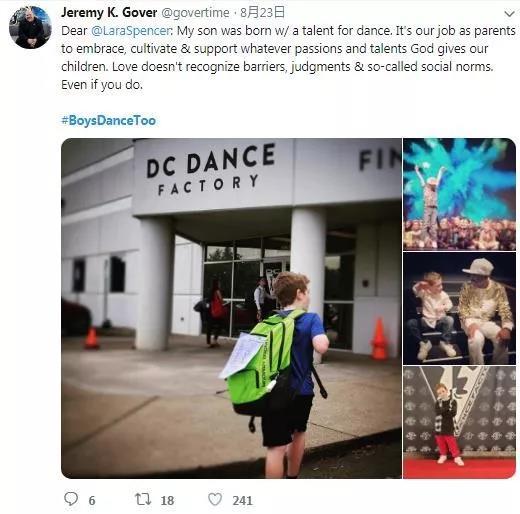Image resolution: width=520 pixels, height=514 pixels.
Task: Open the #BoysDanceToo hashtag
Action: coord(109,120)
